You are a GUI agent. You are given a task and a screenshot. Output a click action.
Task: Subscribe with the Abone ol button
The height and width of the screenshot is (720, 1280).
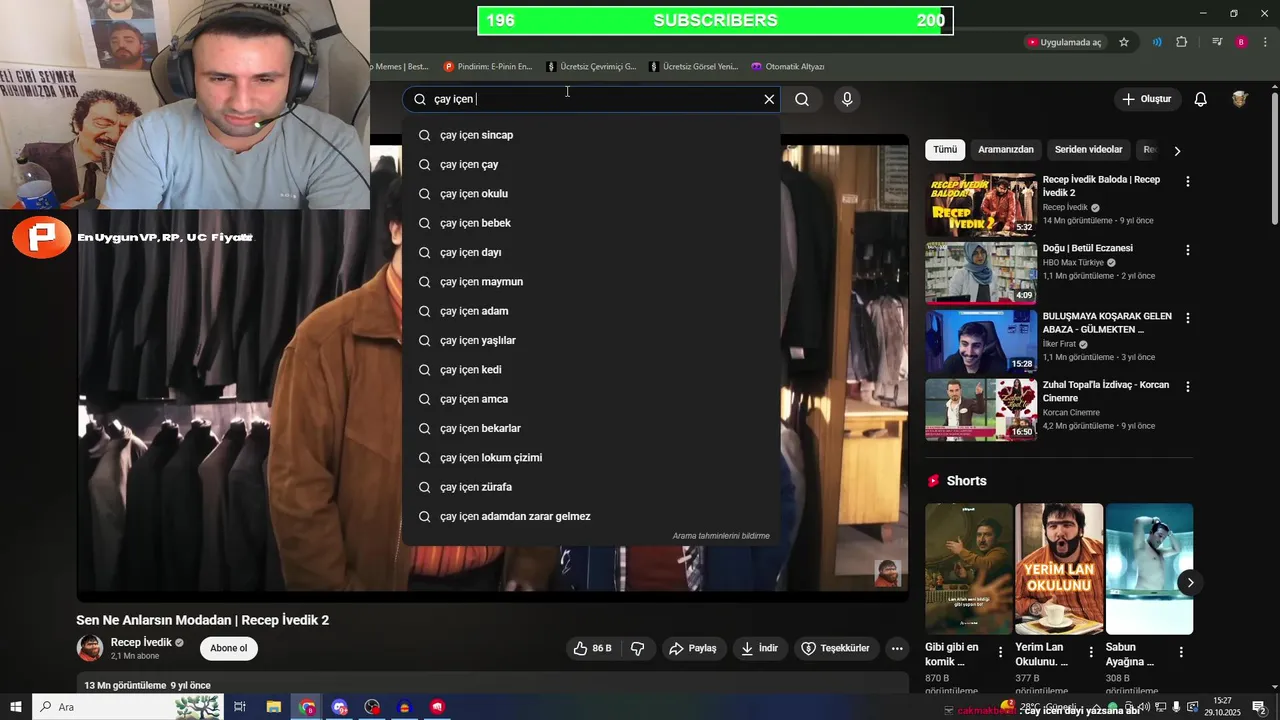click(x=228, y=648)
